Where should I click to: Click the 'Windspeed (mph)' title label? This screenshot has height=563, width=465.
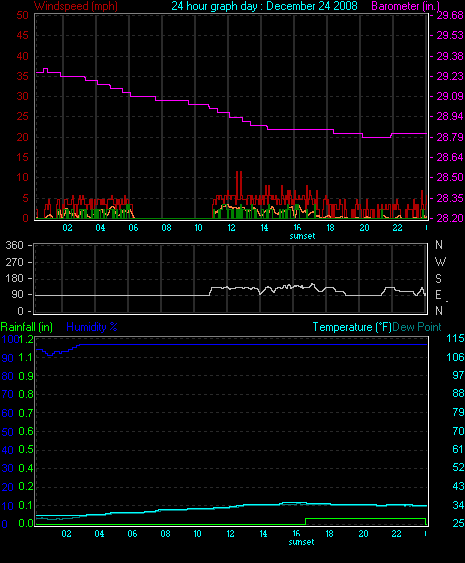point(76,6)
